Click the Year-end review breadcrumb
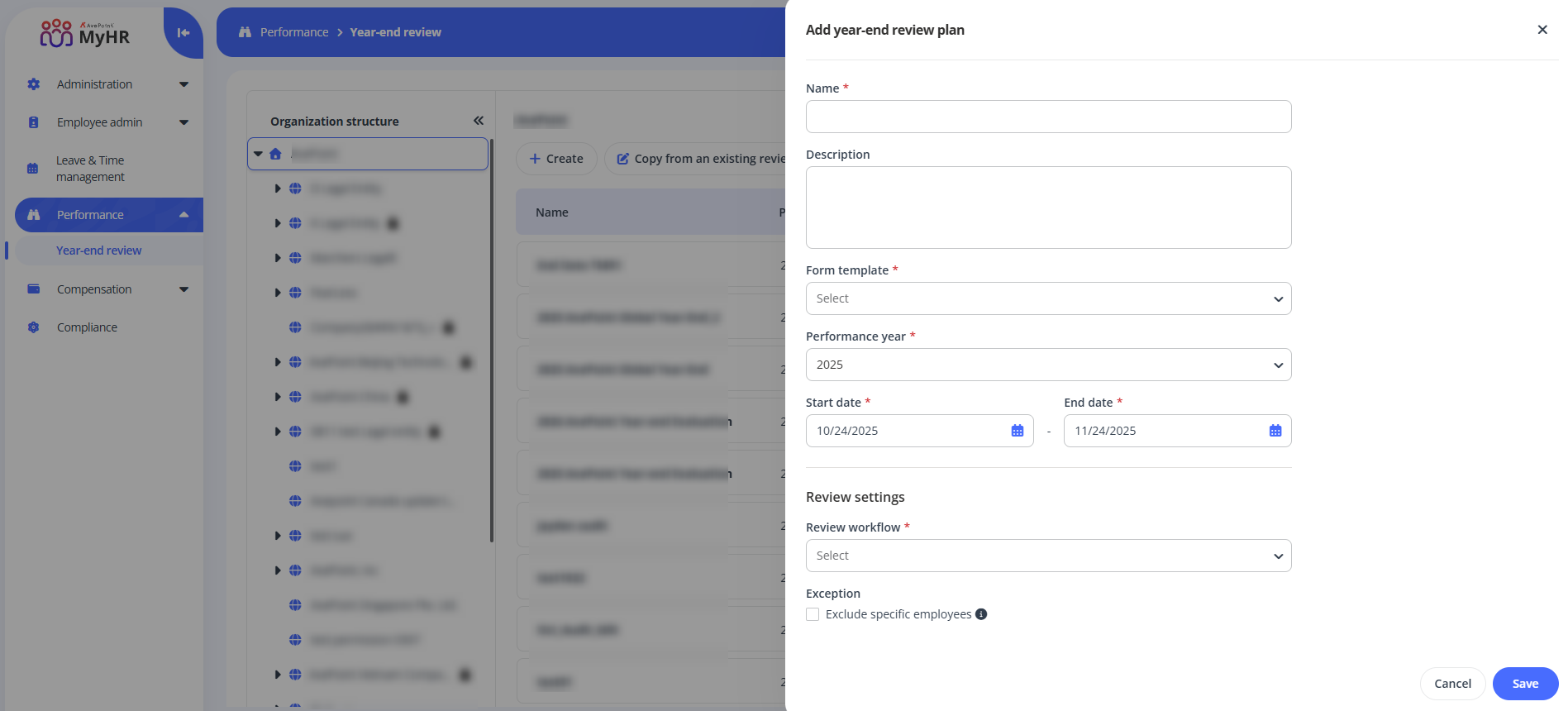Viewport: 1568px width, 711px height. pyautogui.click(x=395, y=32)
